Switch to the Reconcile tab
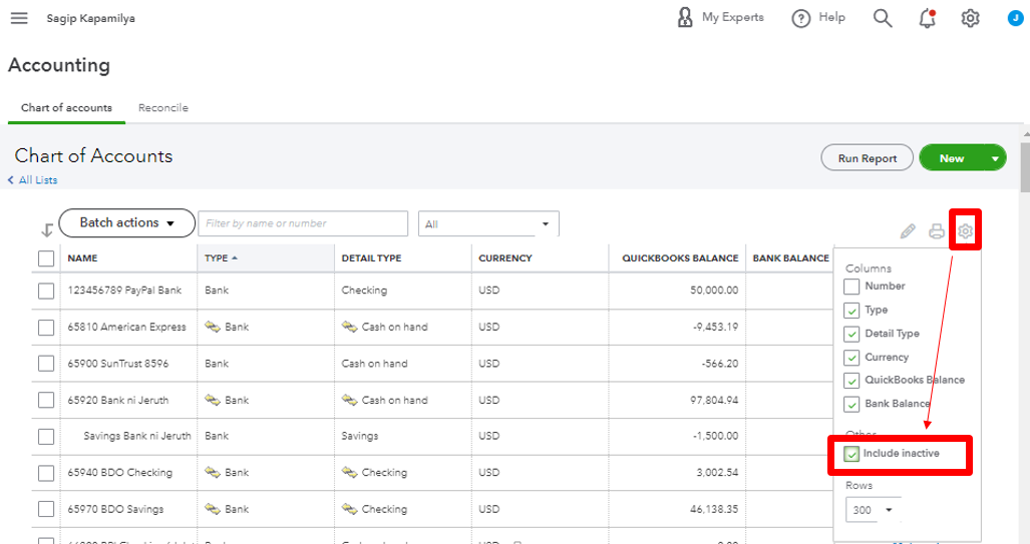Viewport: 1030px width, 544px height. tap(163, 108)
